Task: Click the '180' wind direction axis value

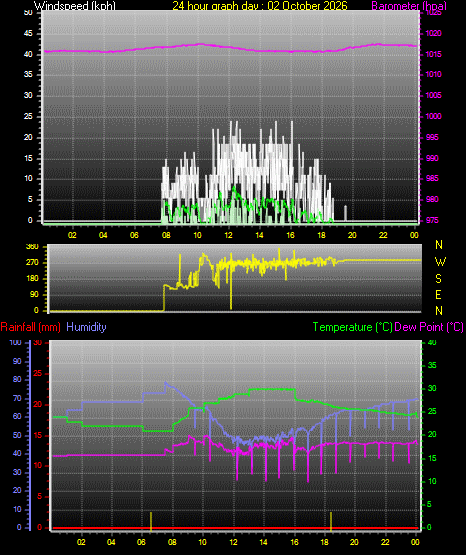Action: click(x=32, y=279)
